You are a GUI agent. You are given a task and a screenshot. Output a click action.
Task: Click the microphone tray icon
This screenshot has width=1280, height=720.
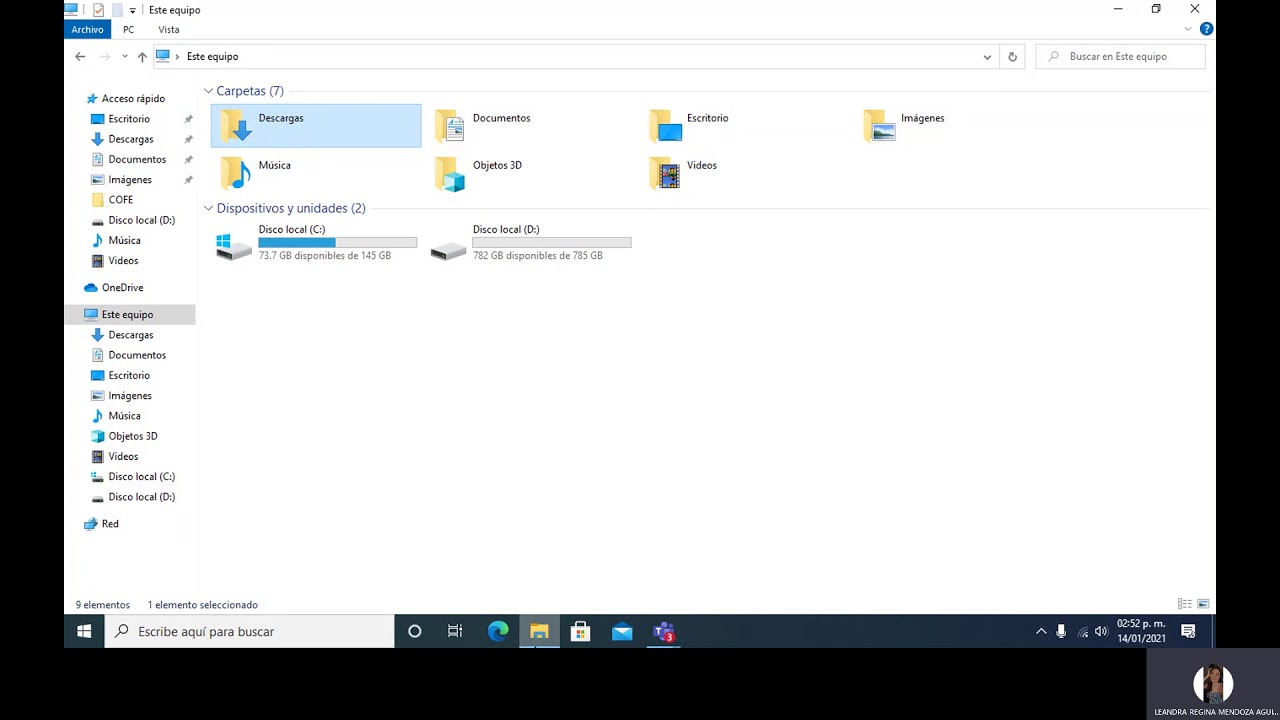(x=1061, y=631)
